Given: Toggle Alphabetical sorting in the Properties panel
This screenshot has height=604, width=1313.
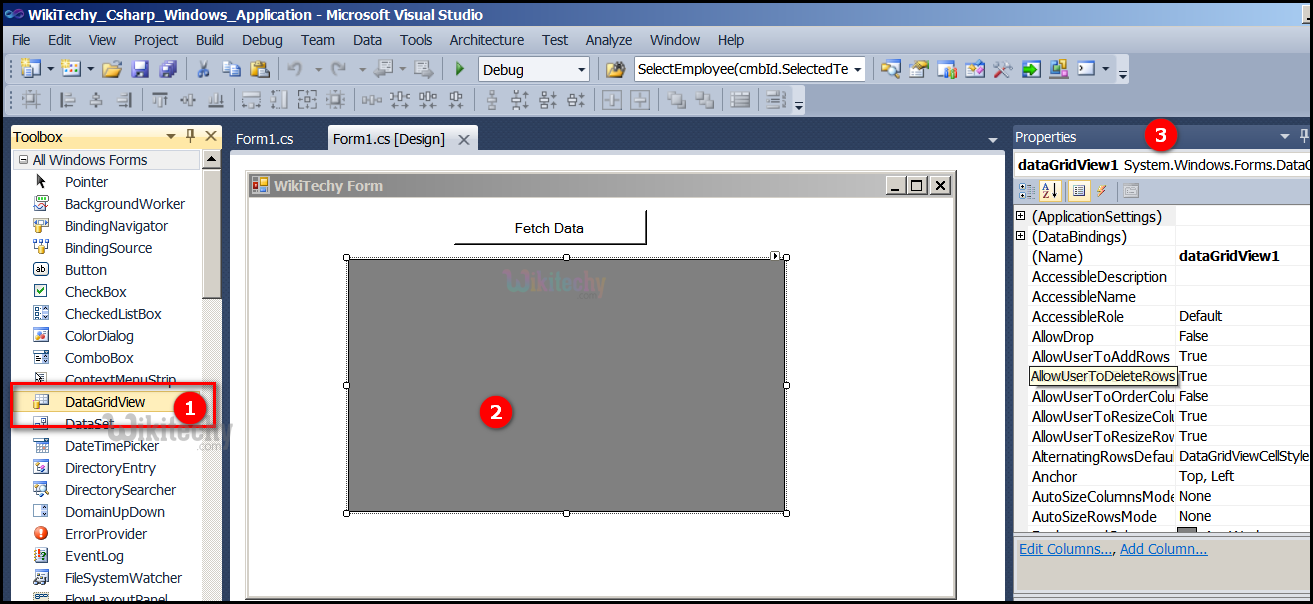Looking at the screenshot, I should [x=1050, y=191].
